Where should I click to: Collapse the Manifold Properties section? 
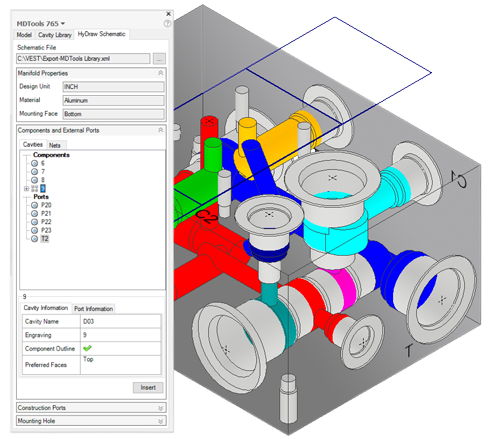pyautogui.click(x=160, y=73)
